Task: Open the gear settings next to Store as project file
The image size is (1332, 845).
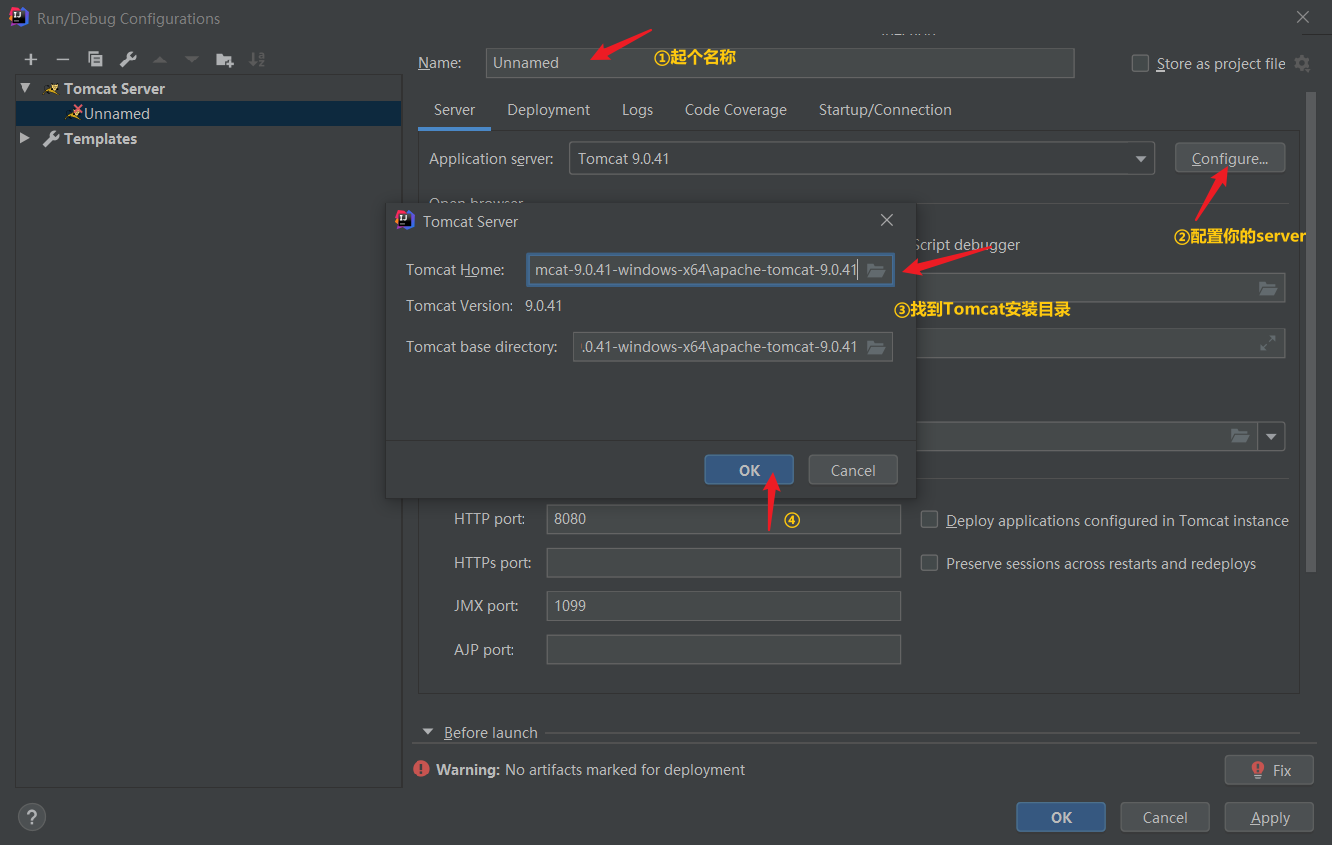Action: pos(1301,63)
